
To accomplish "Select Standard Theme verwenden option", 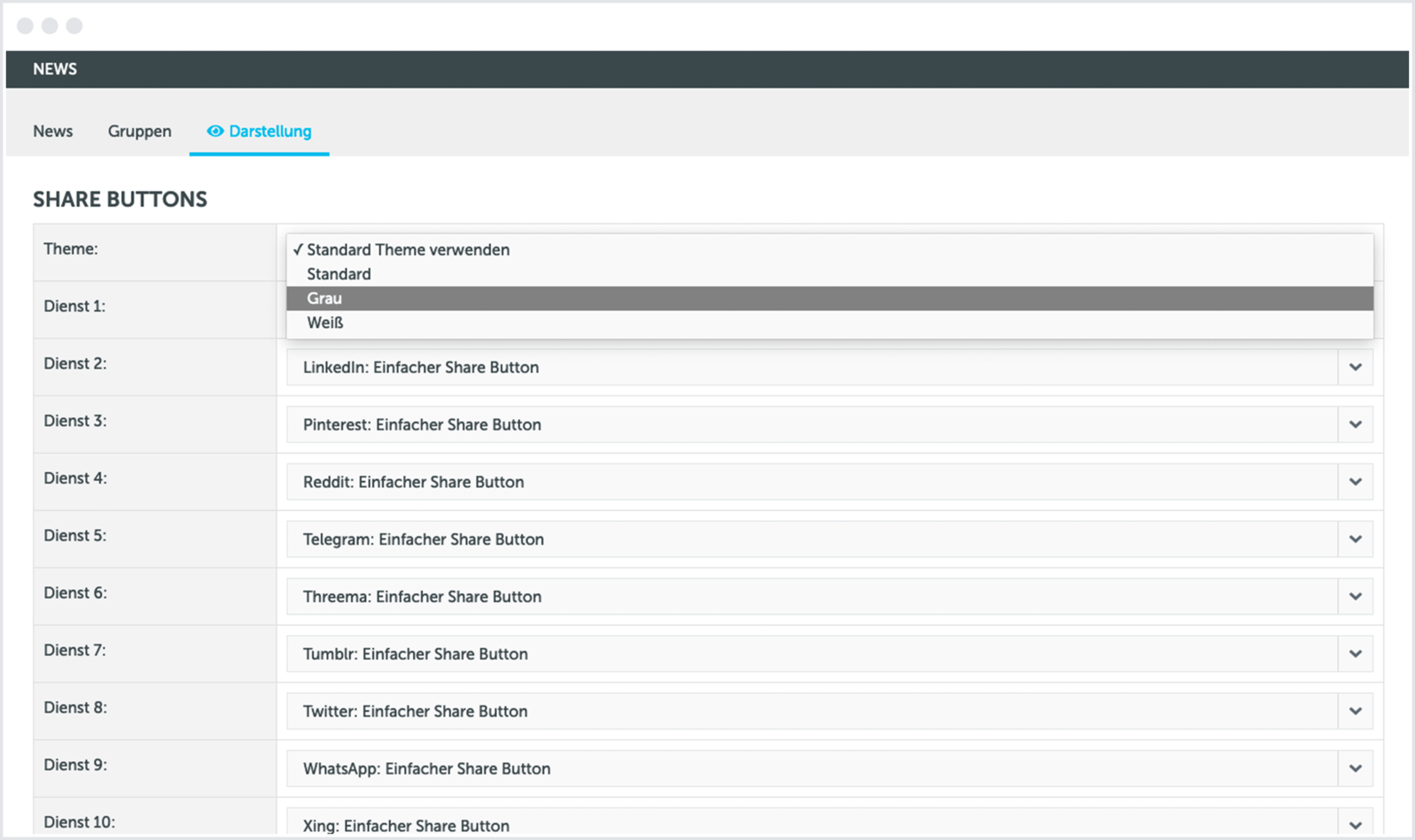I will pyautogui.click(x=408, y=250).
